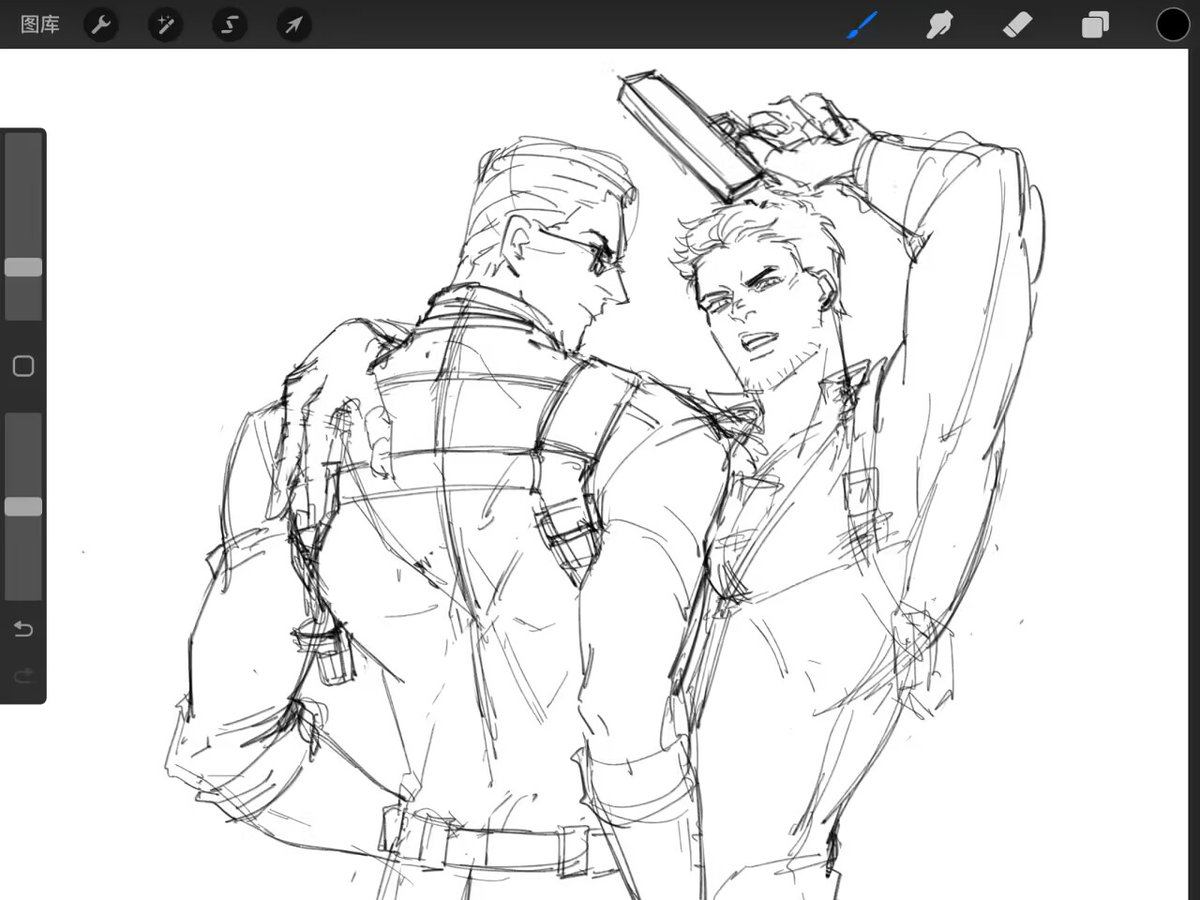Tap the square modify button on the sidebar

point(23,366)
